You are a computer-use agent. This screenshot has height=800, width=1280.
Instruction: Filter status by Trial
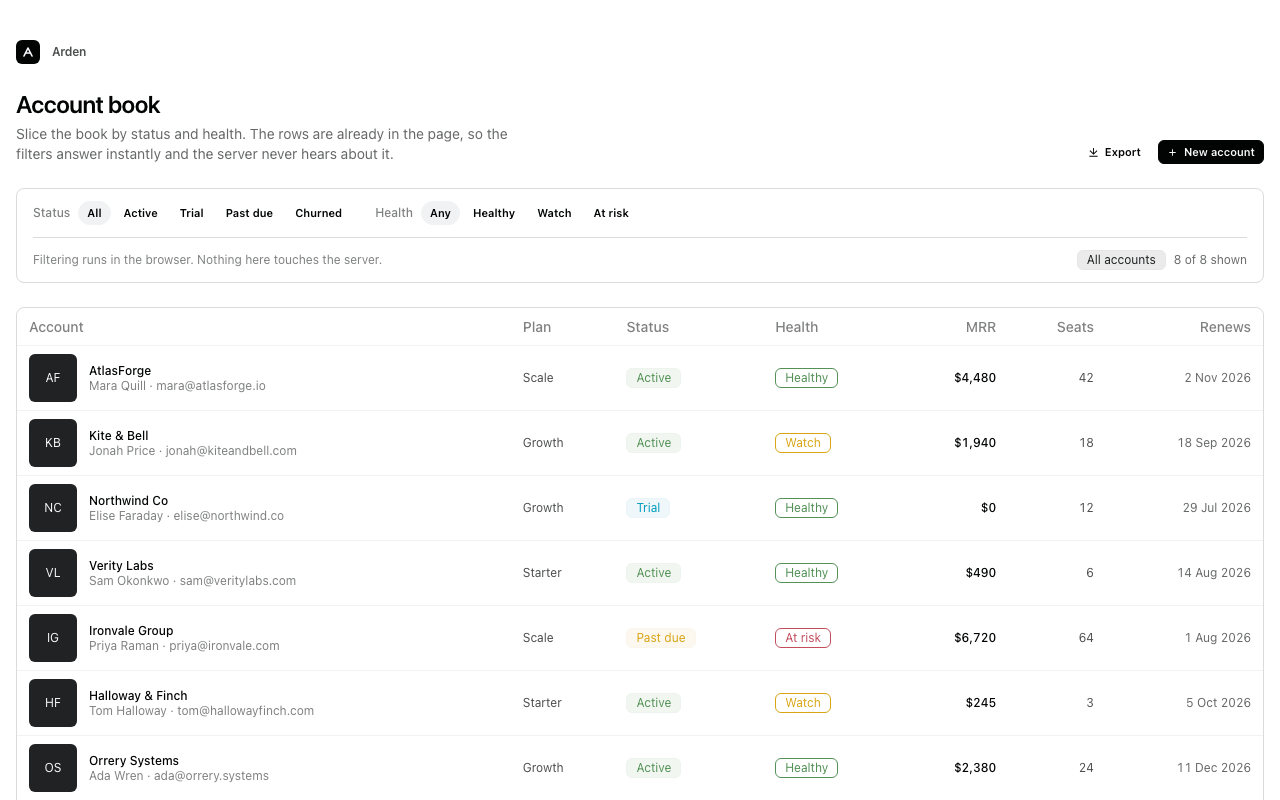point(192,213)
